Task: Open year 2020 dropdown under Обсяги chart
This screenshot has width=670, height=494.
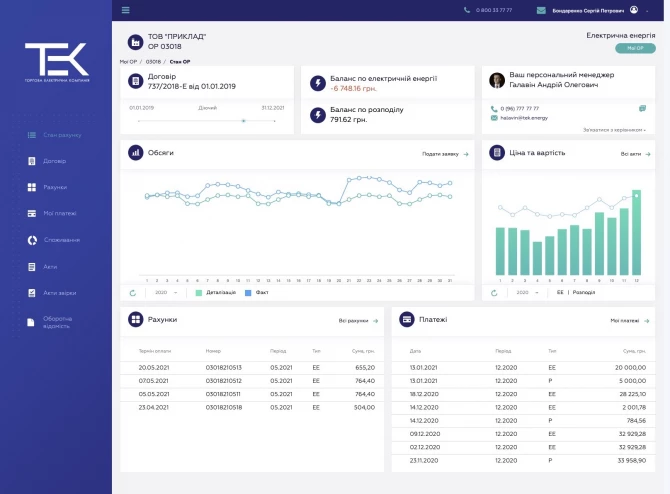Action: 165,293
